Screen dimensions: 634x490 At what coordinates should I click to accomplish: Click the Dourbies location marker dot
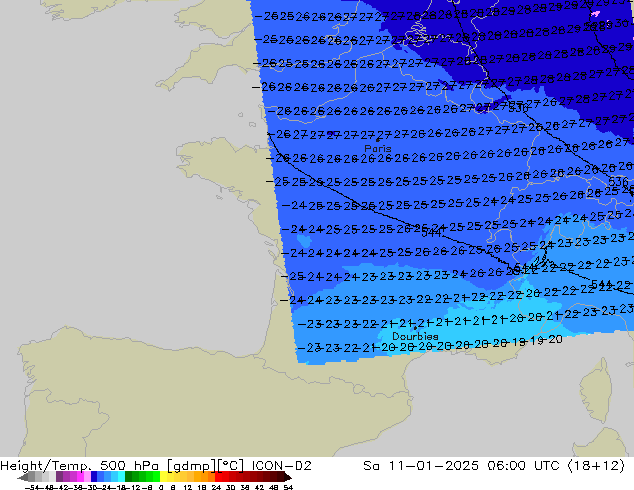pyautogui.click(x=415, y=328)
